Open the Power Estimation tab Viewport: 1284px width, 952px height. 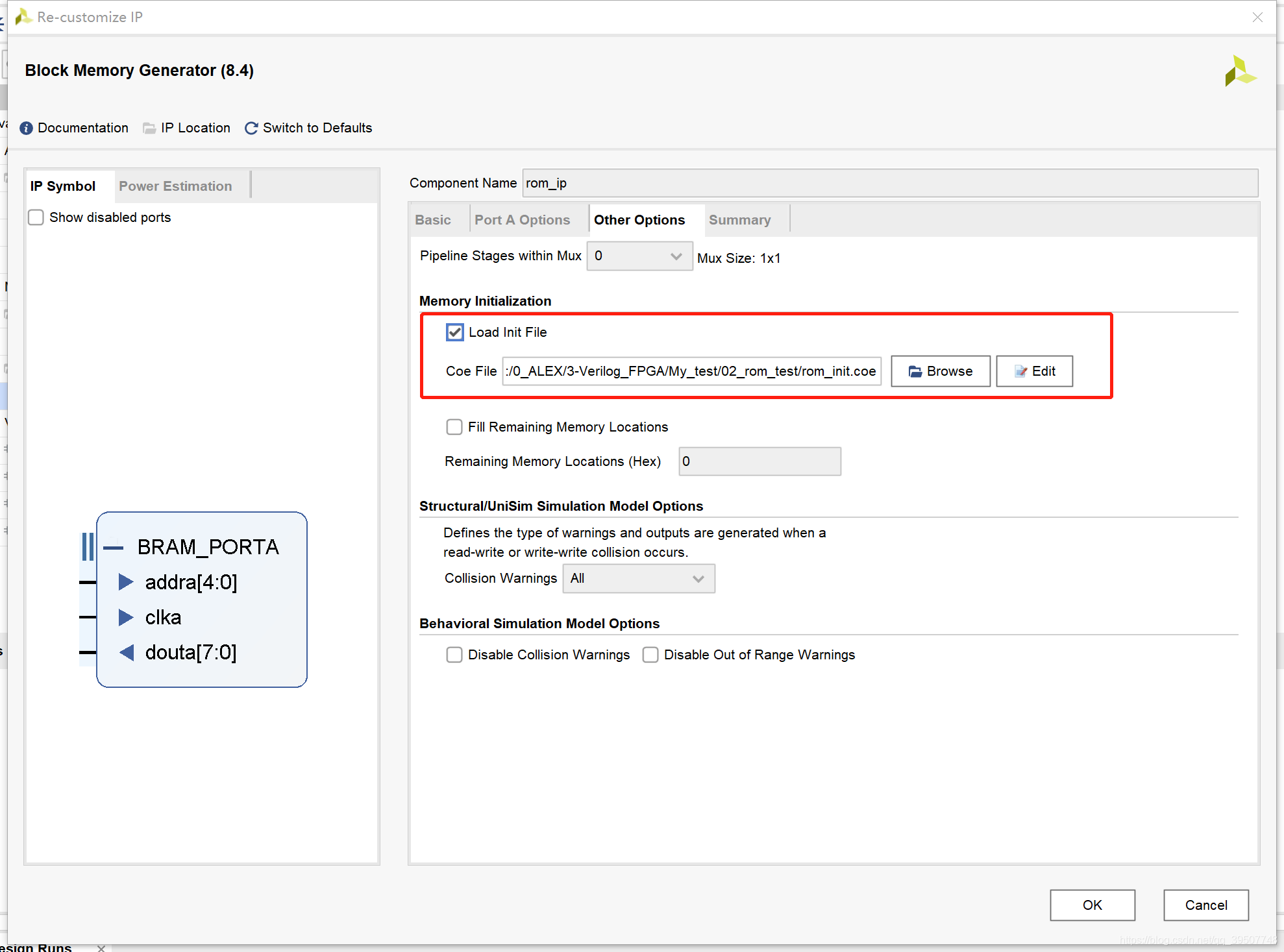[175, 186]
